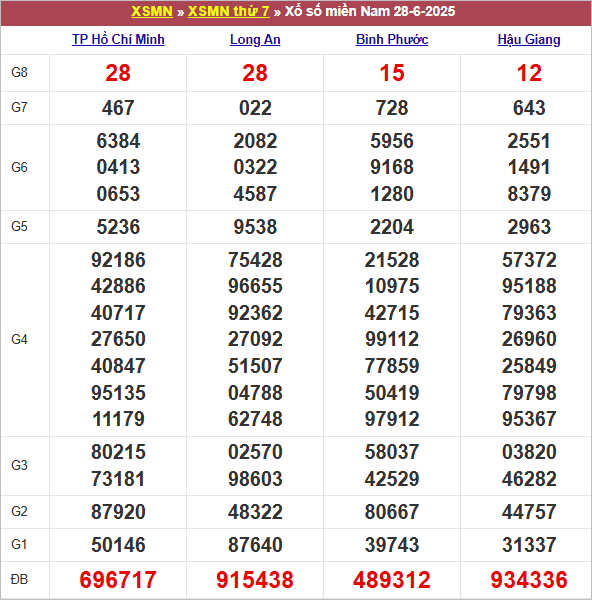Select the ĐB row label
The image size is (592, 600).
20,579
